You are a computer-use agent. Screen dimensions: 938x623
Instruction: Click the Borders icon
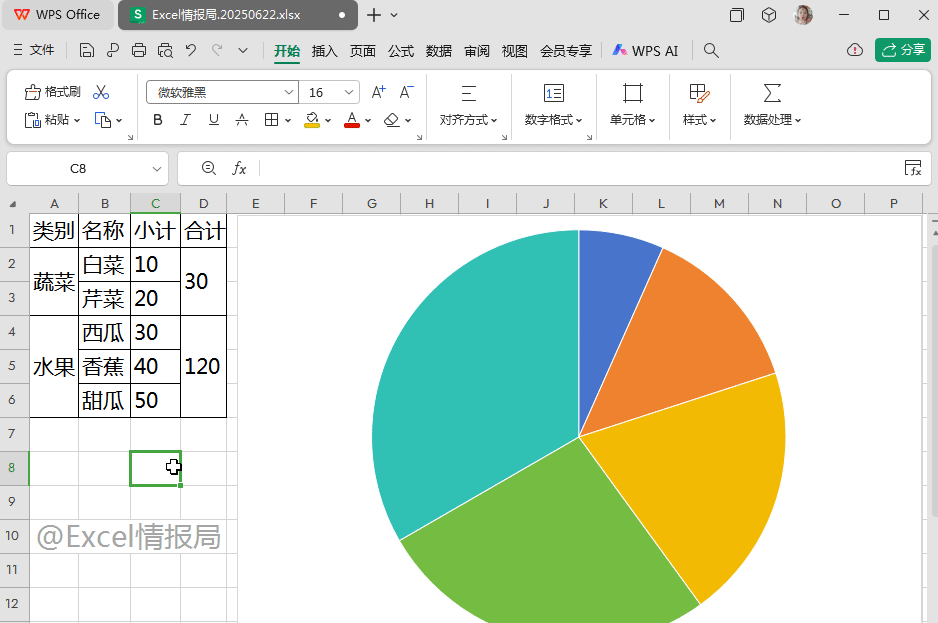(x=272, y=120)
